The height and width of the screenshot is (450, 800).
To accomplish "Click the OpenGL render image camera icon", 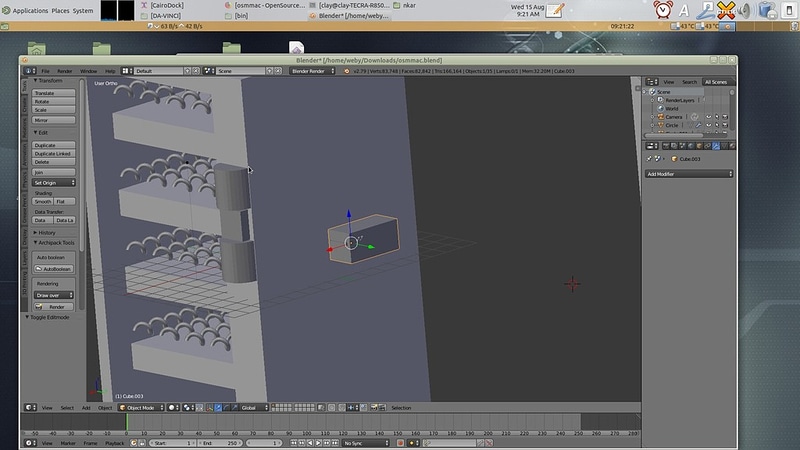I will coord(373,408).
